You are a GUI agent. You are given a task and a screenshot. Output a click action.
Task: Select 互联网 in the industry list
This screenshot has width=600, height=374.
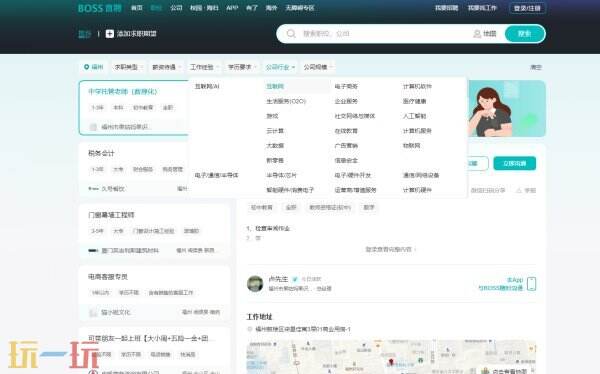click(x=275, y=87)
